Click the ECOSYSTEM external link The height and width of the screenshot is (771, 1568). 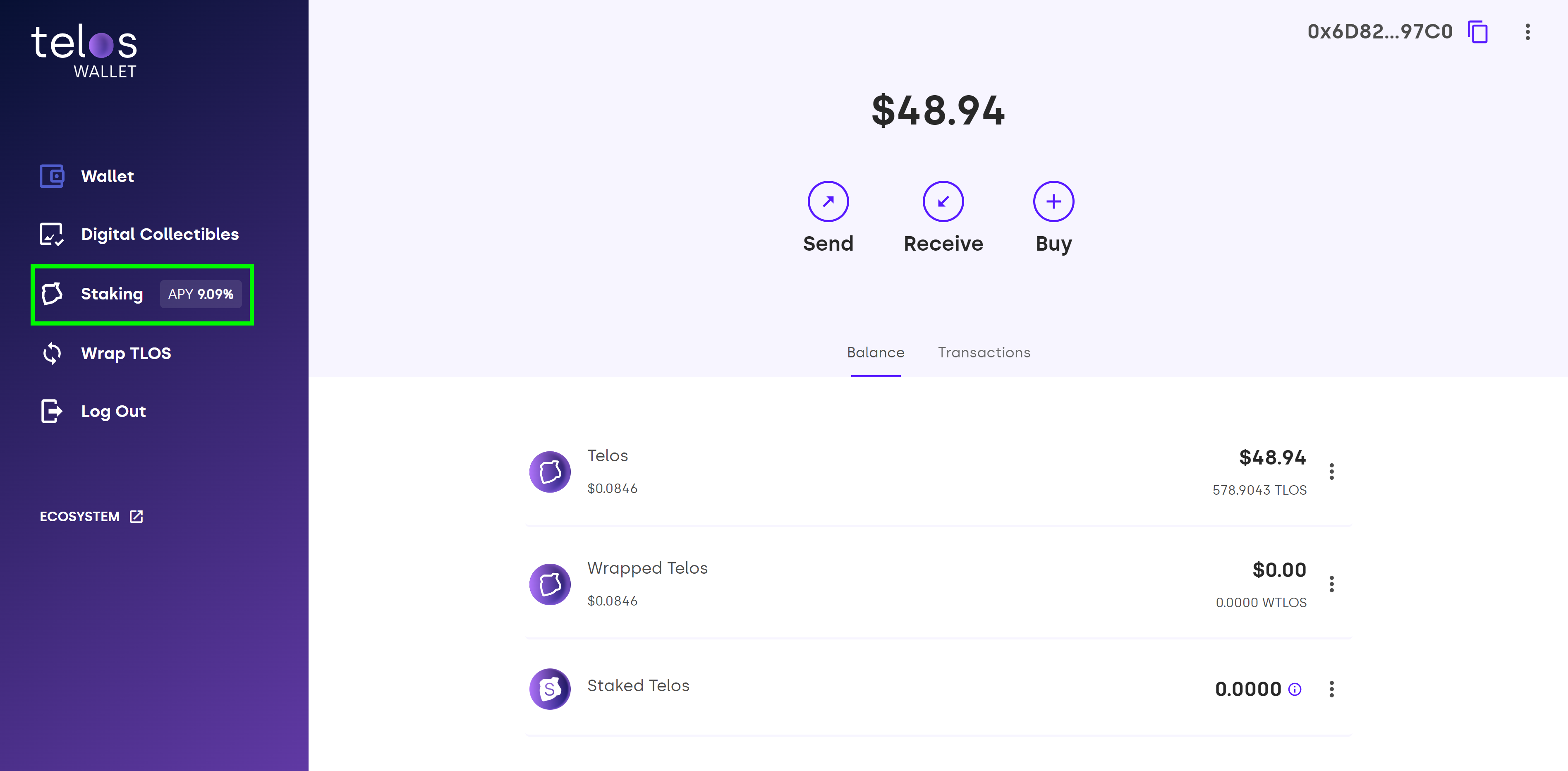[90, 516]
